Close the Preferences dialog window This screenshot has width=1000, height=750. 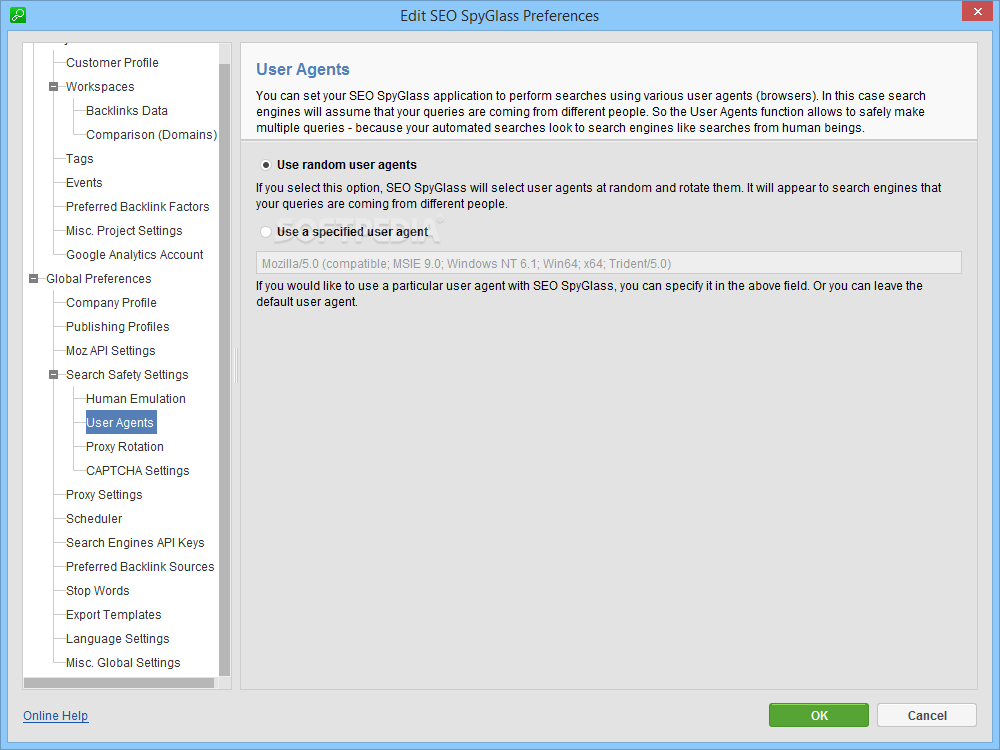click(x=978, y=11)
